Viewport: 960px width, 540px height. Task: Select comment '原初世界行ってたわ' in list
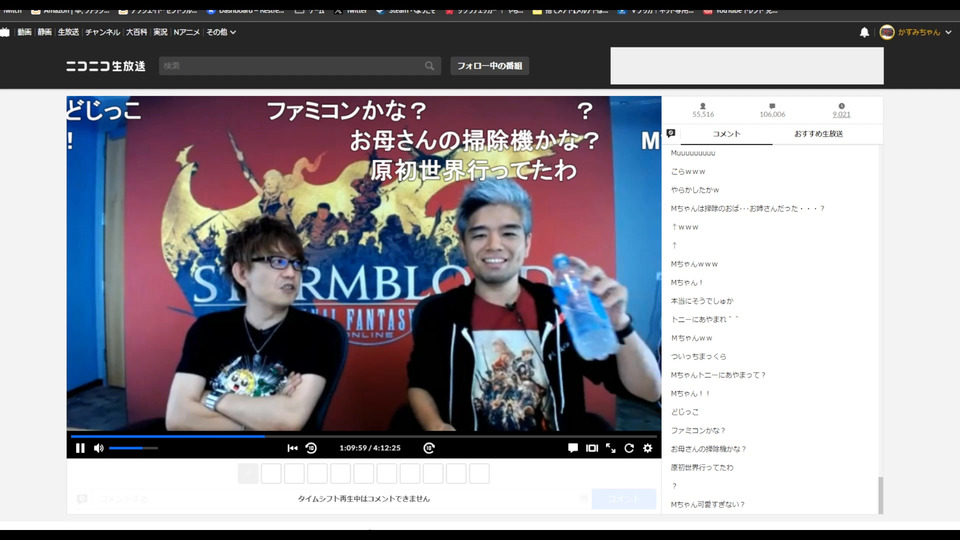click(702, 467)
